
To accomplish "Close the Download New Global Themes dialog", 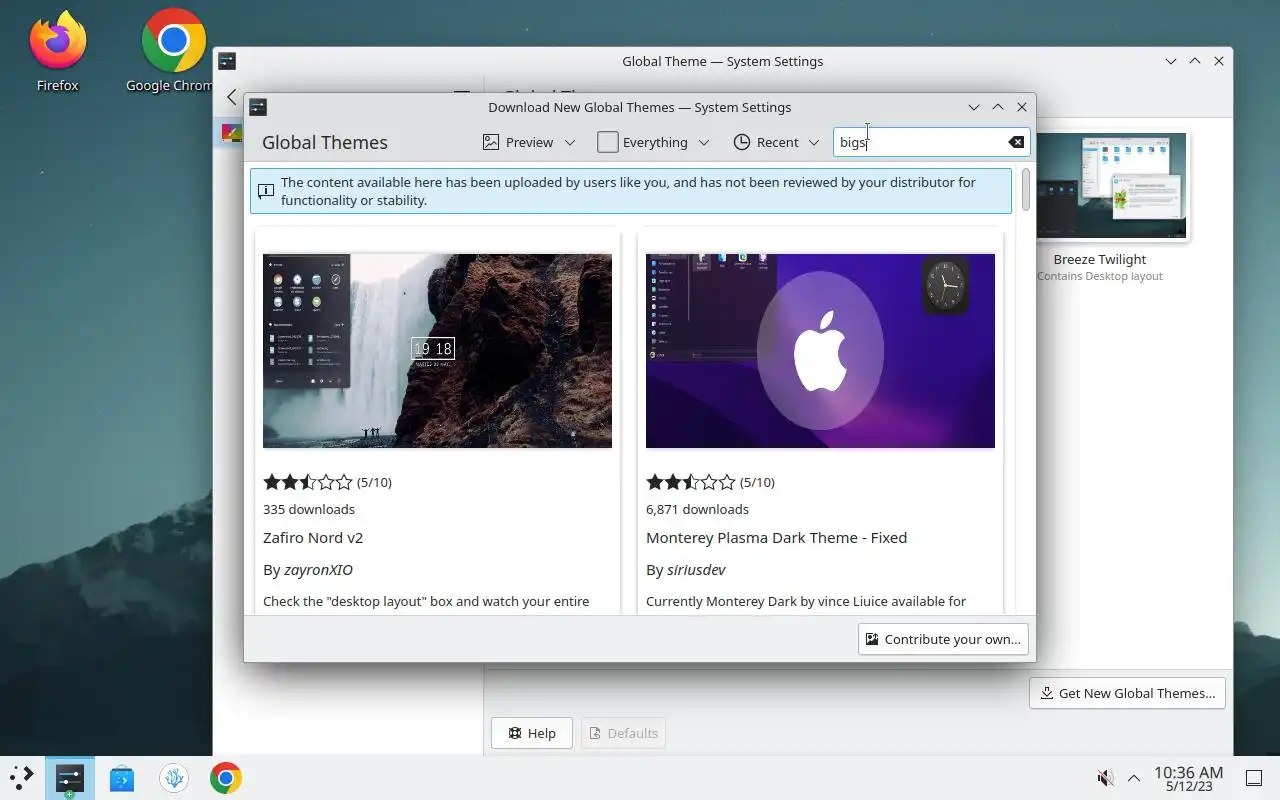I will pyautogui.click(x=1022, y=107).
